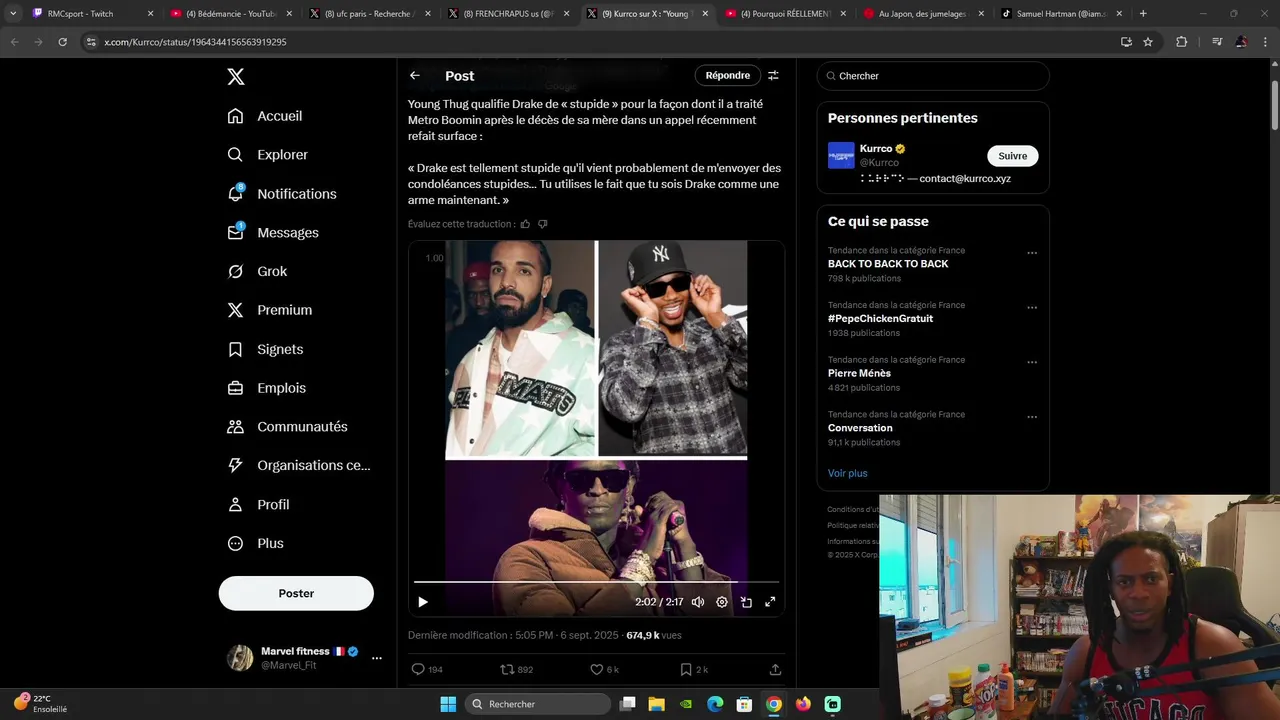
Task: Expand the Plus more menu
Action: (255, 544)
